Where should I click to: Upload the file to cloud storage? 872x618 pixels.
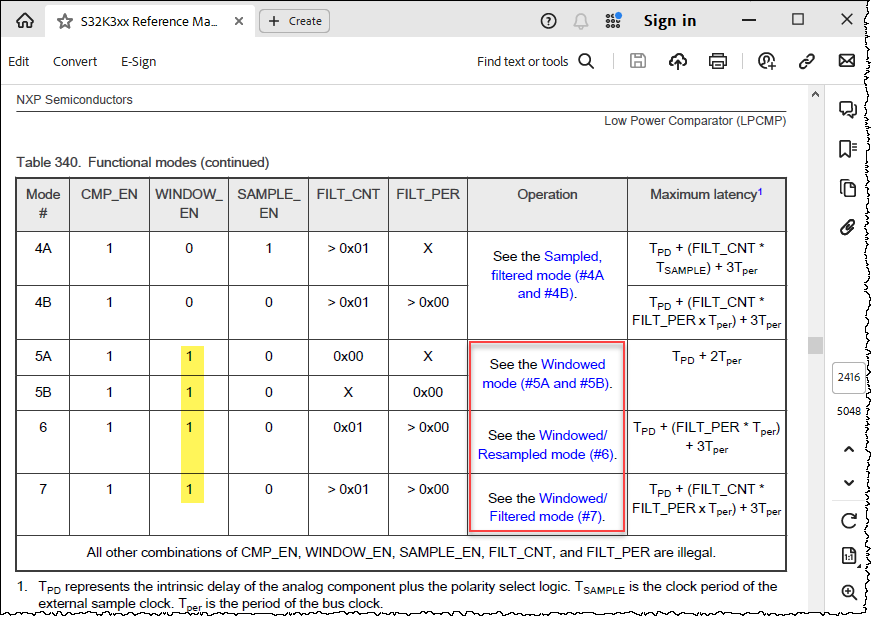coord(678,61)
